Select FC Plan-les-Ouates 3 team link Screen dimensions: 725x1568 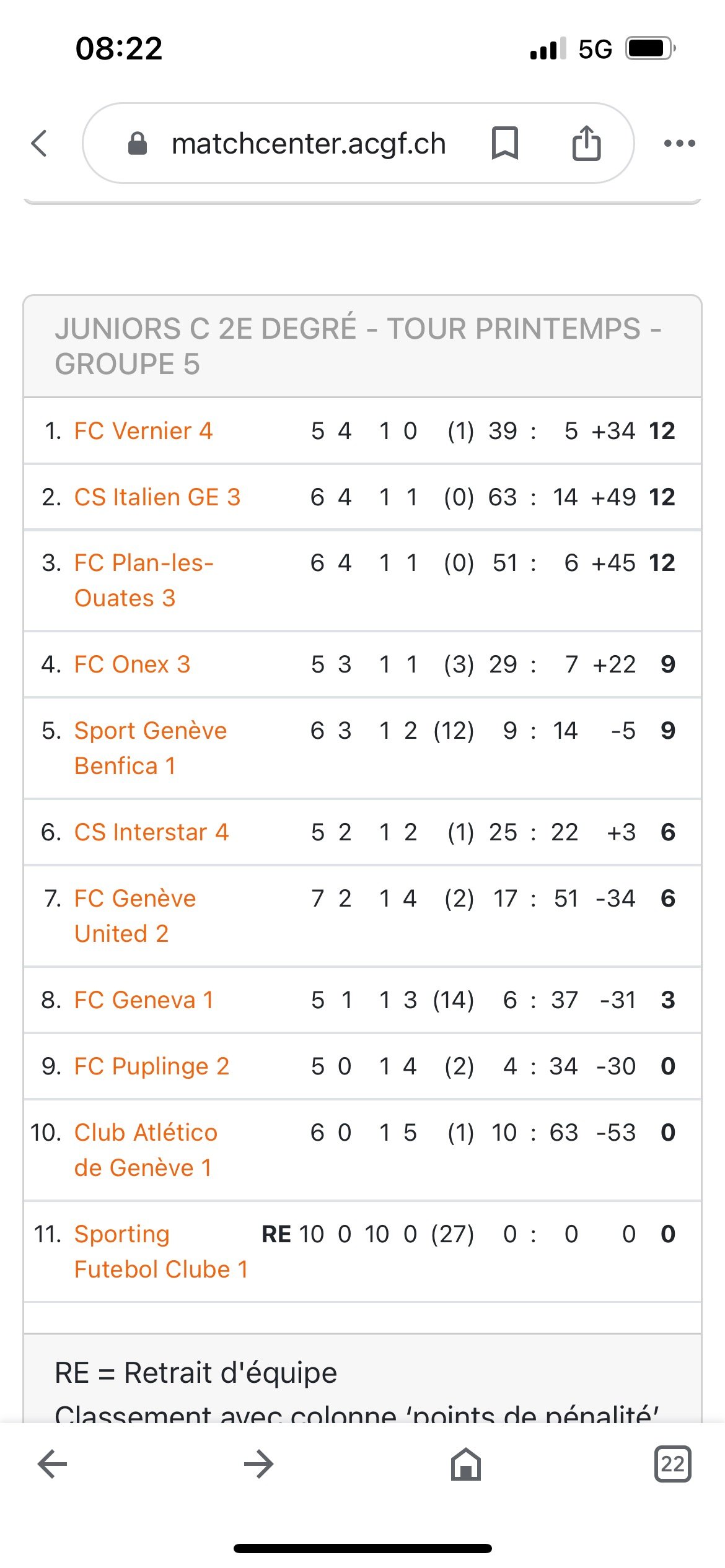(x=144, y=580)
